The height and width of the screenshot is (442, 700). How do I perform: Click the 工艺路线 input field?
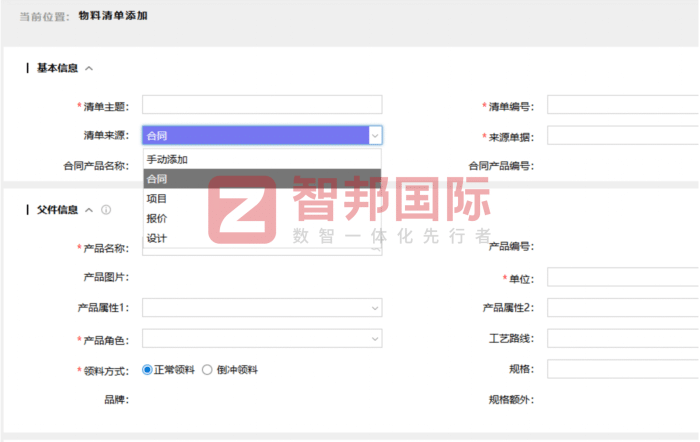click(622, 339)
